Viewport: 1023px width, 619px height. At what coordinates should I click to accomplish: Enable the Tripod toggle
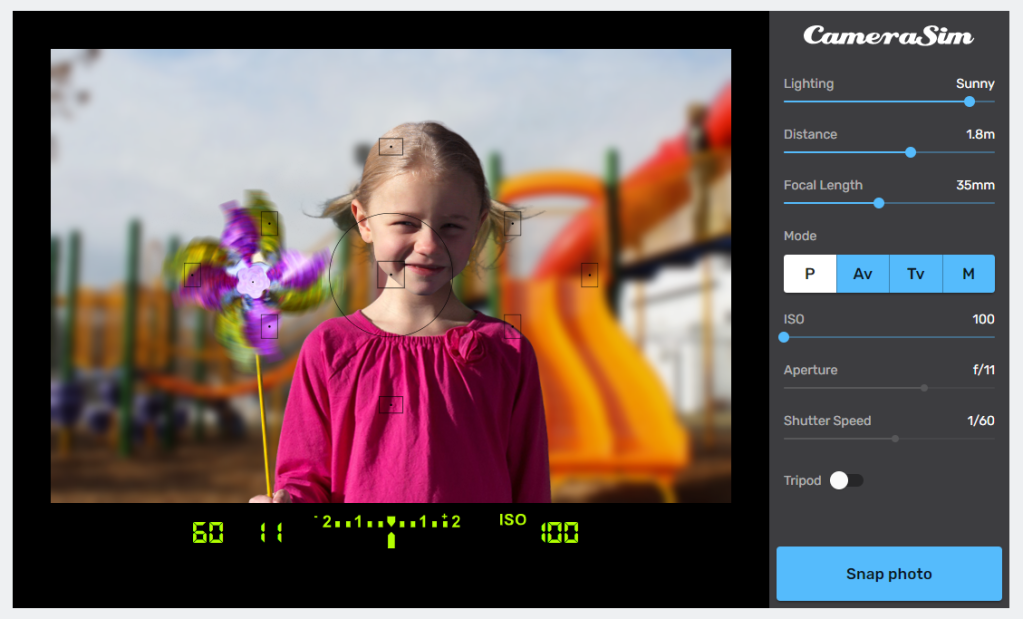click(847, 481)
